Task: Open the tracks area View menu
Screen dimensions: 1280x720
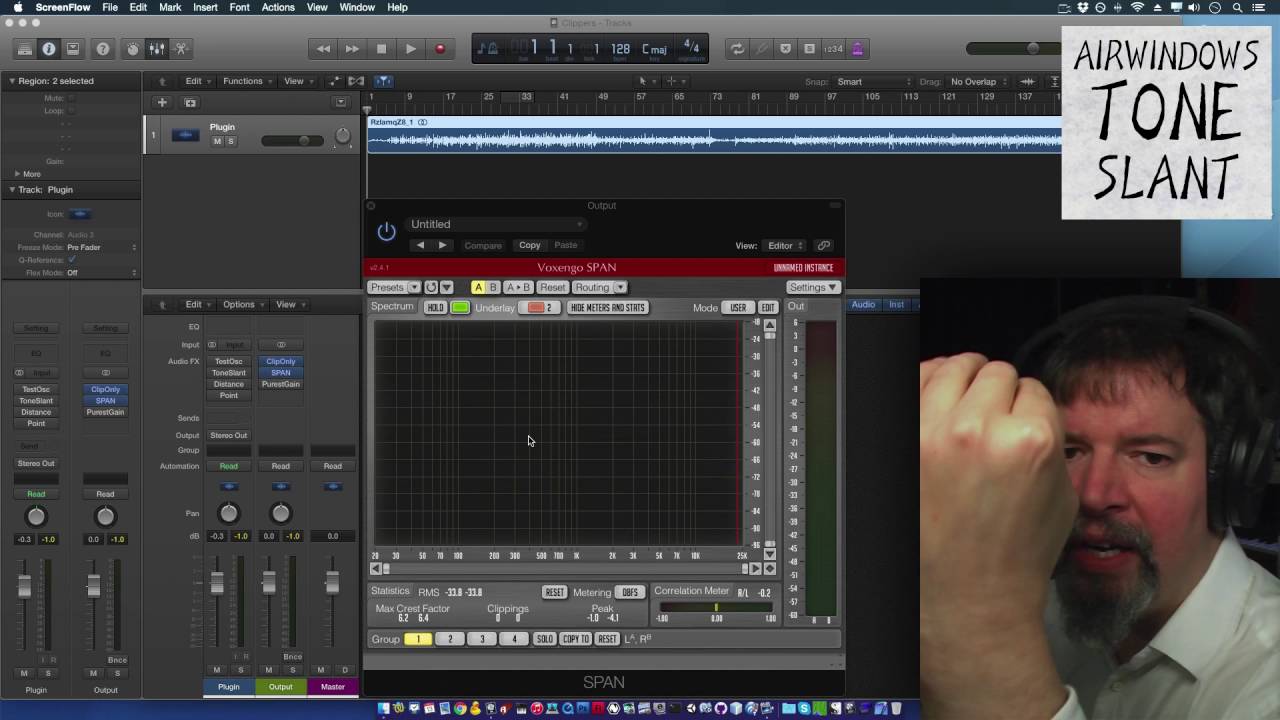Action: 297,81
